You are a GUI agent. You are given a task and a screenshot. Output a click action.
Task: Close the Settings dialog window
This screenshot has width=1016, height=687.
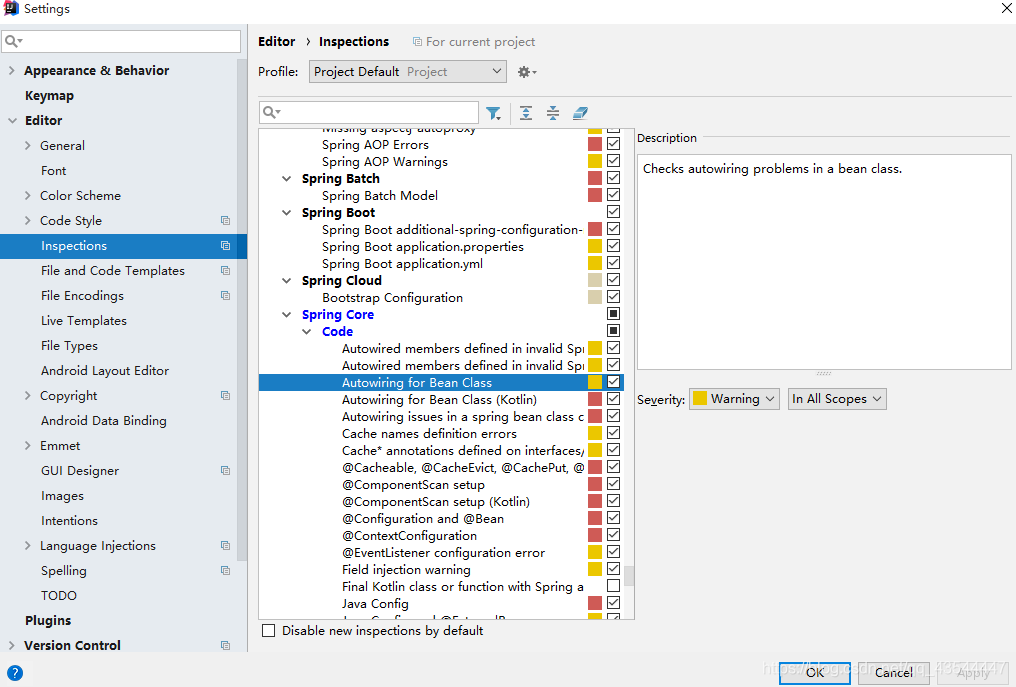(x=1007, y=8)
